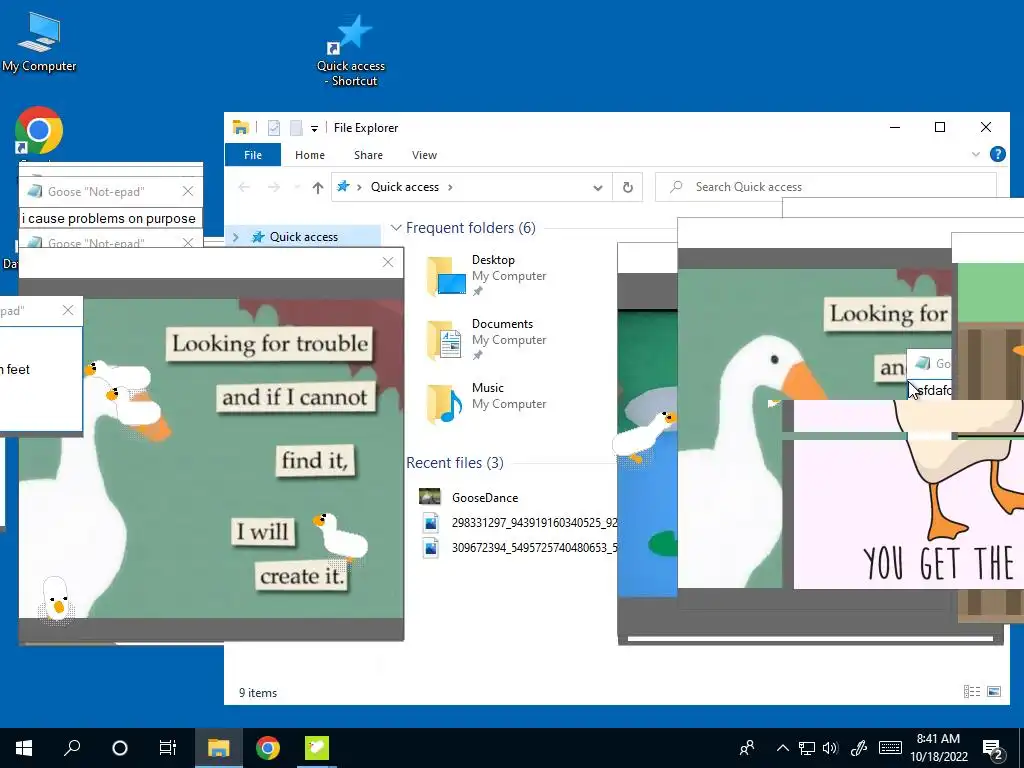
Task: Open the volume control tray icon
Action: click(x=831, y=748)
